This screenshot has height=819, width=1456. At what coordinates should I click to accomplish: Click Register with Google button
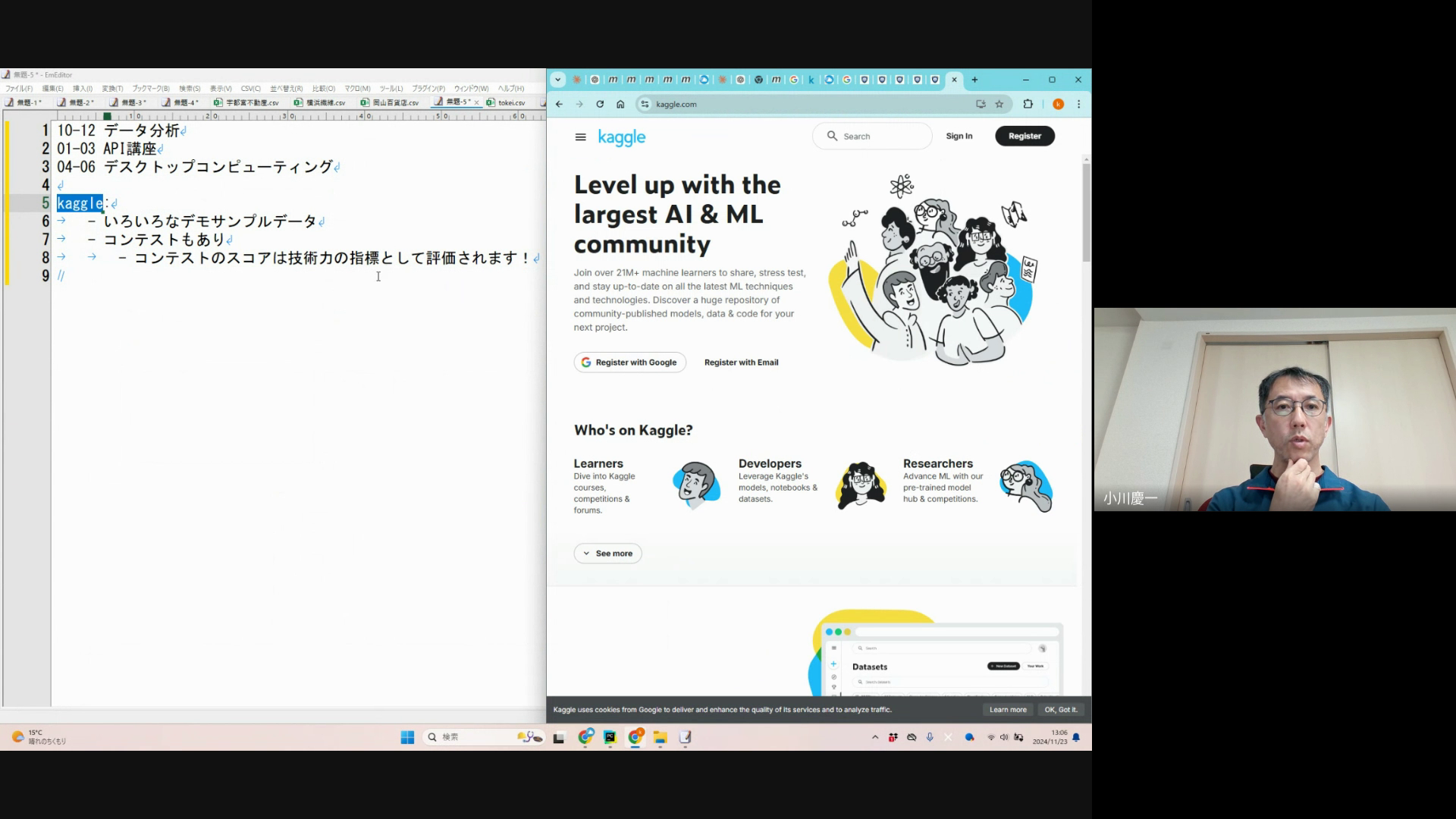point(629,362)
